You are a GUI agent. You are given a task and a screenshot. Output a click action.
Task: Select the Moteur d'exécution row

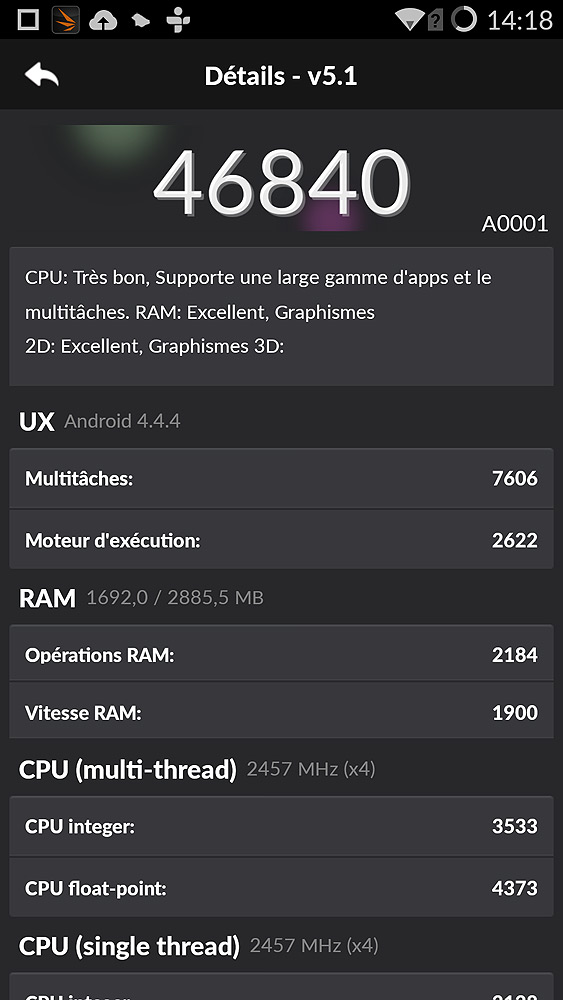pyautogui.click(x=281, y=540)
